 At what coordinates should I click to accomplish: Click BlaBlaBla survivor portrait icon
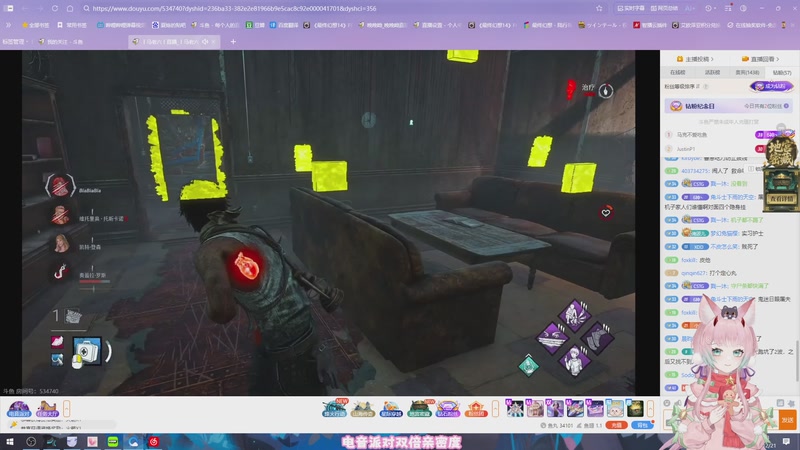point(60,186)
